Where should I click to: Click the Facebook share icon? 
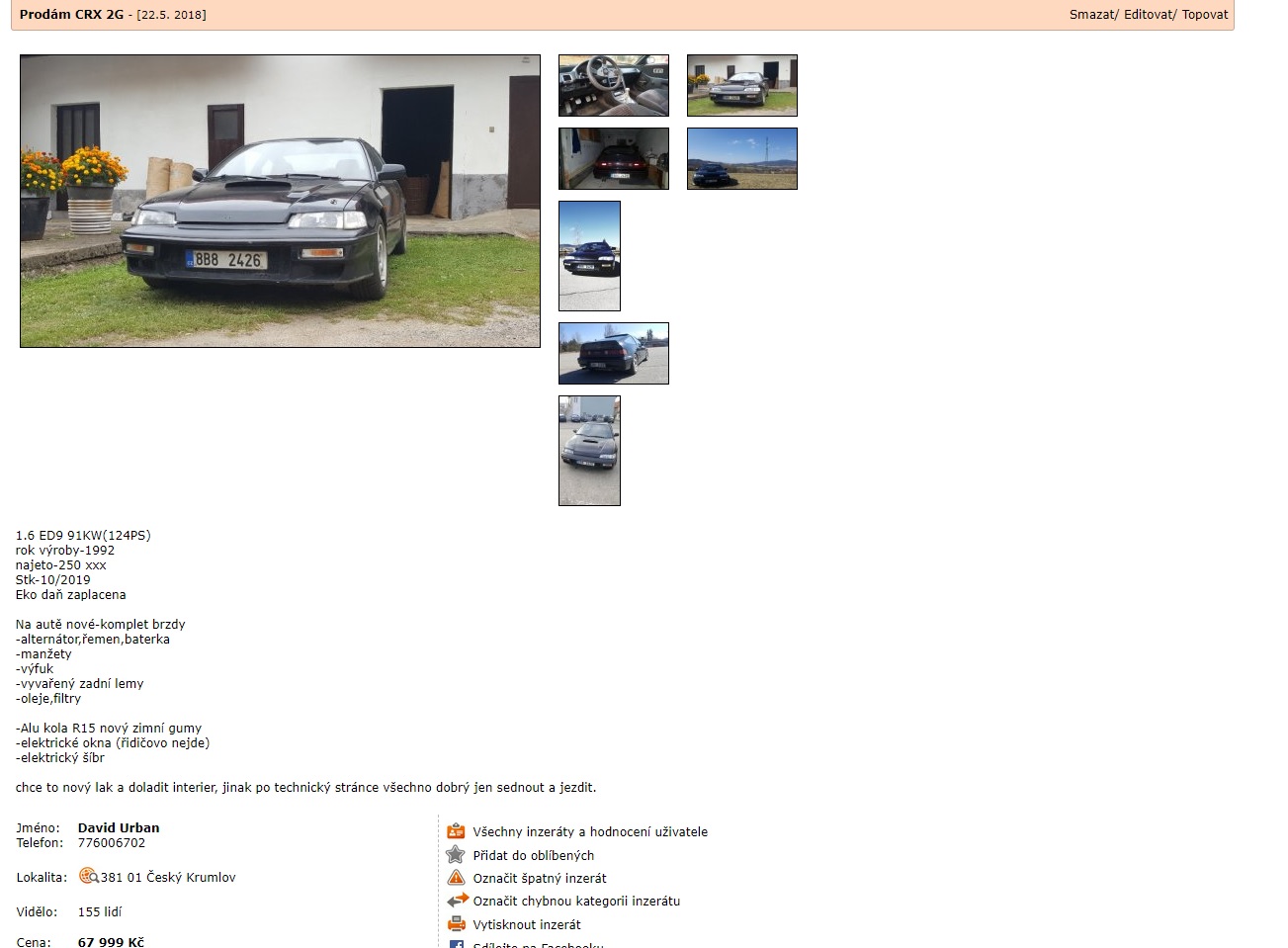click(457, 944)
